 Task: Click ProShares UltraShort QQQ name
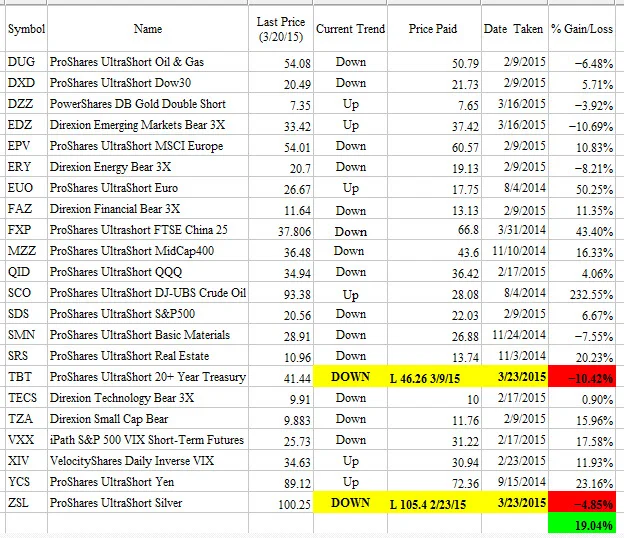point(148,272)
